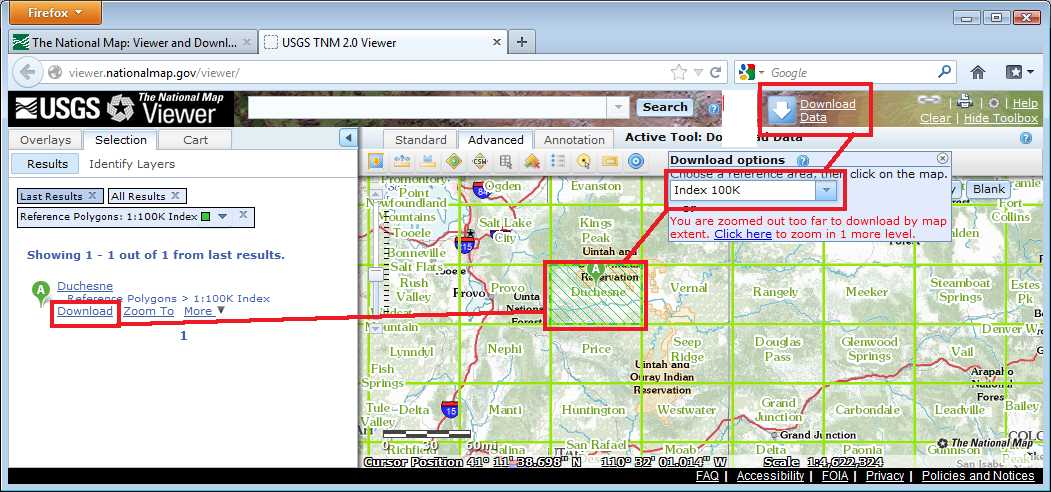This screenshot has height=492, width=1051.
Task: Open the Reference Polygons layer dropdown arrow
Action: pyautogui.click(x=223, y=216)
